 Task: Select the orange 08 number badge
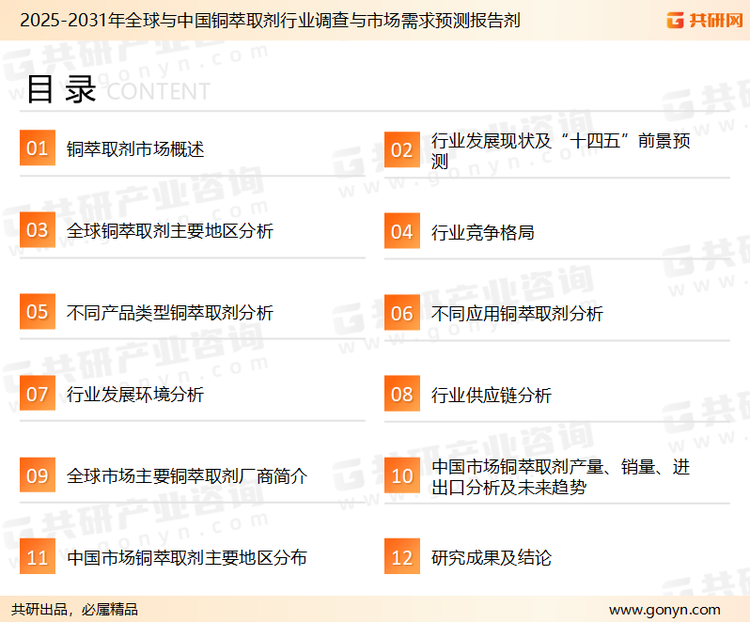[x=402, y=394]
